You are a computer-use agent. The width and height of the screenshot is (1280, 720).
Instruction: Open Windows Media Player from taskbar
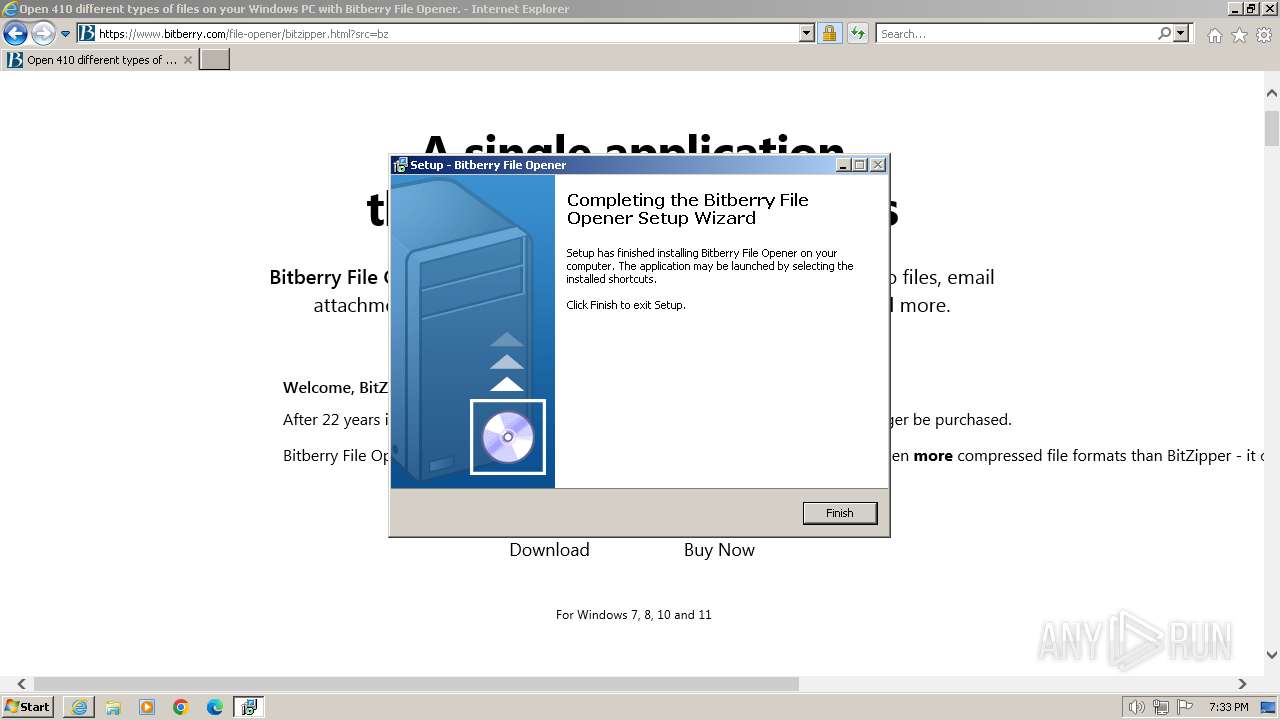147,707
